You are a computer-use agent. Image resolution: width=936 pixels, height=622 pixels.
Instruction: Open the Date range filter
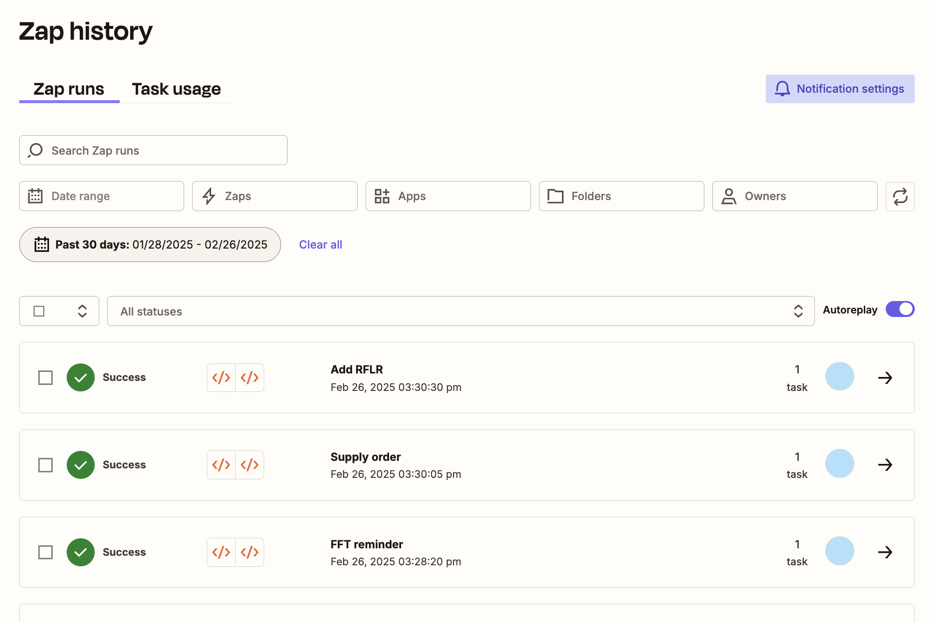(101, 196)
